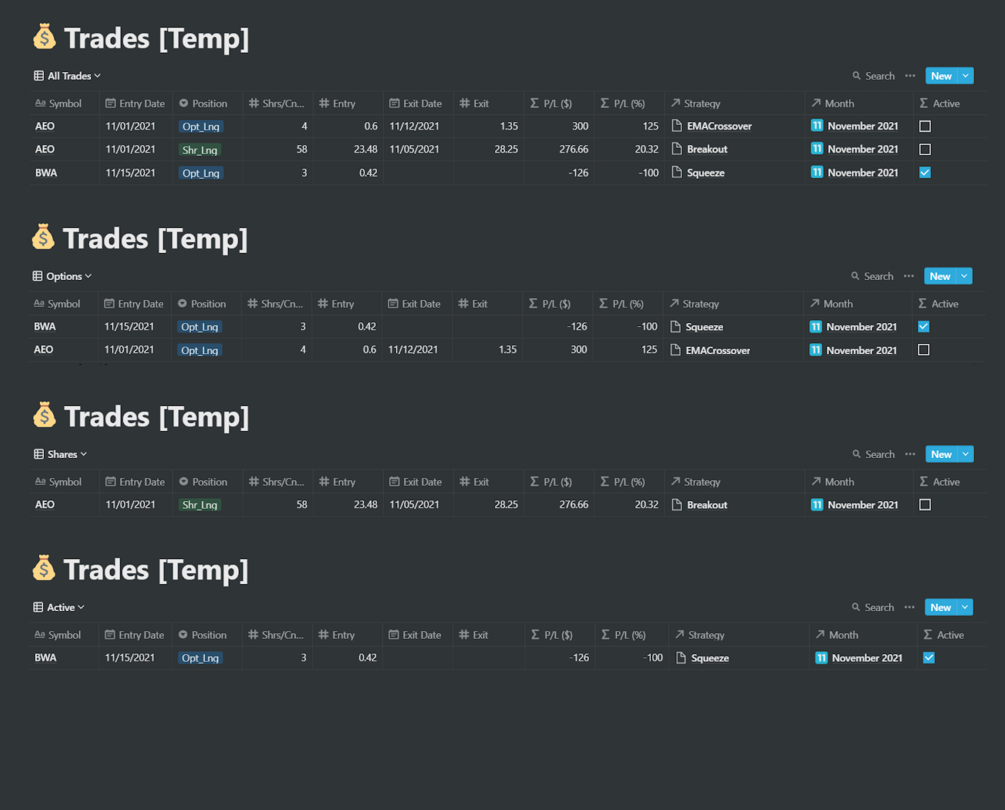The height and width of the screenshot is (810, 1005).
Task: Open the Shares view selector menu
Action: pos(61,454)
